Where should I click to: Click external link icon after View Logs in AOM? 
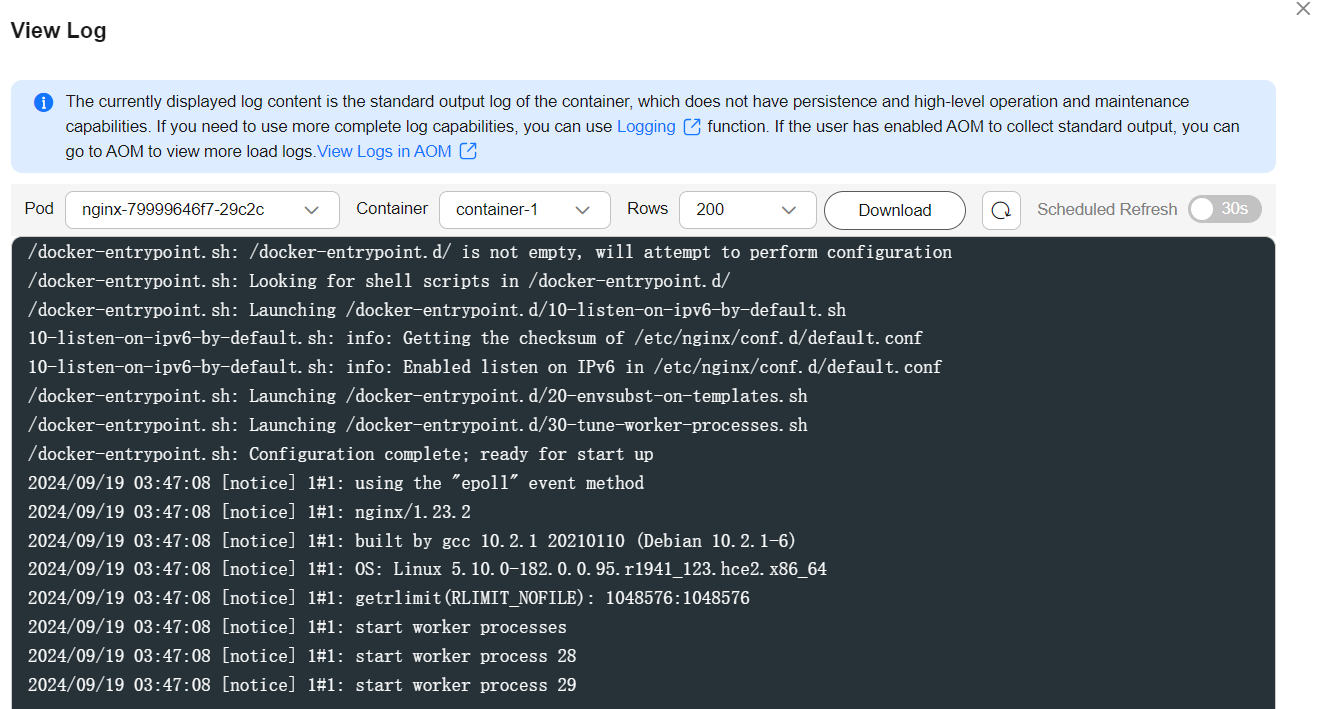coord(467,152)
